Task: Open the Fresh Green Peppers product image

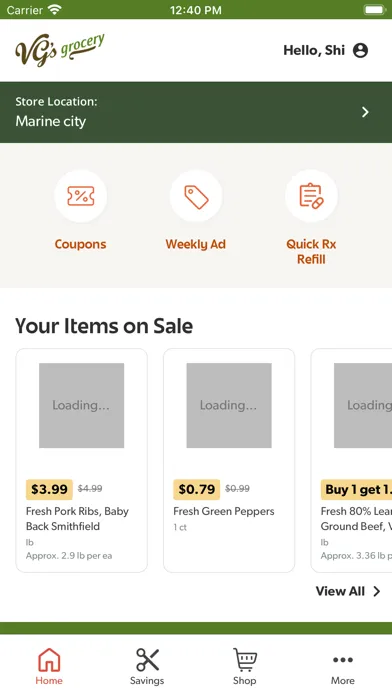Action: (x=229, y=406)
